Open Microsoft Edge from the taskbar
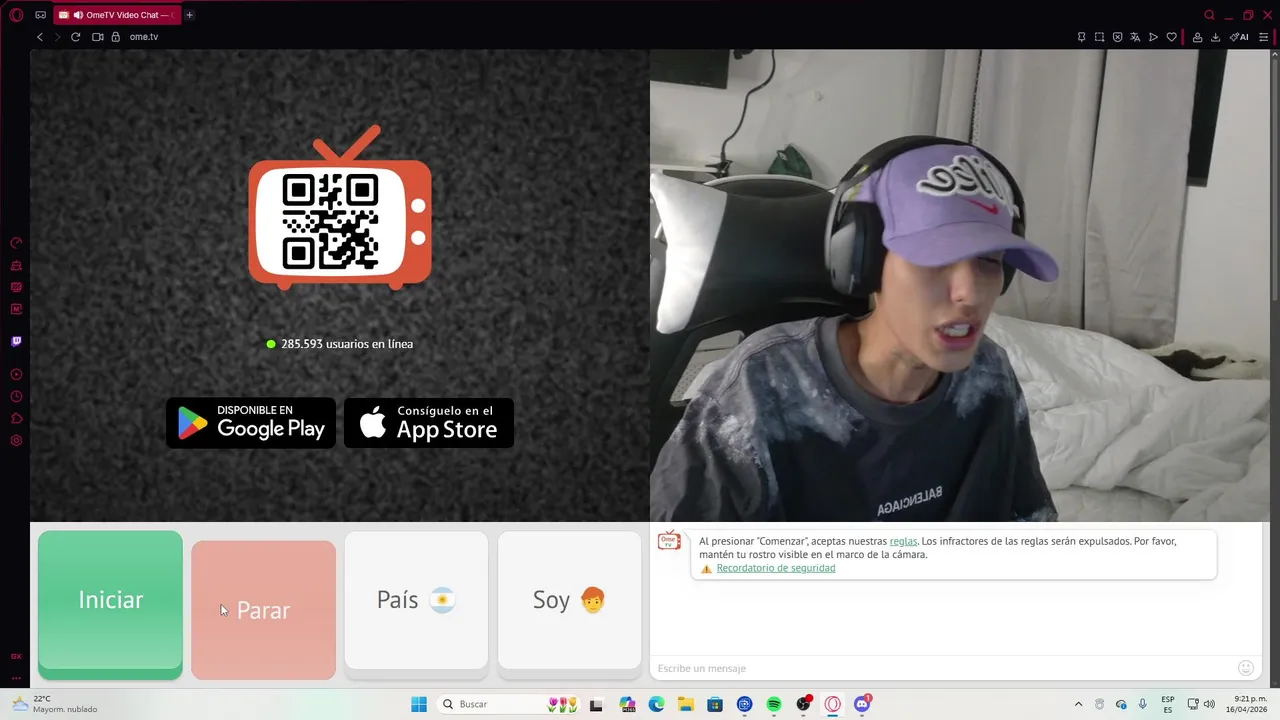 pos(656,704)
